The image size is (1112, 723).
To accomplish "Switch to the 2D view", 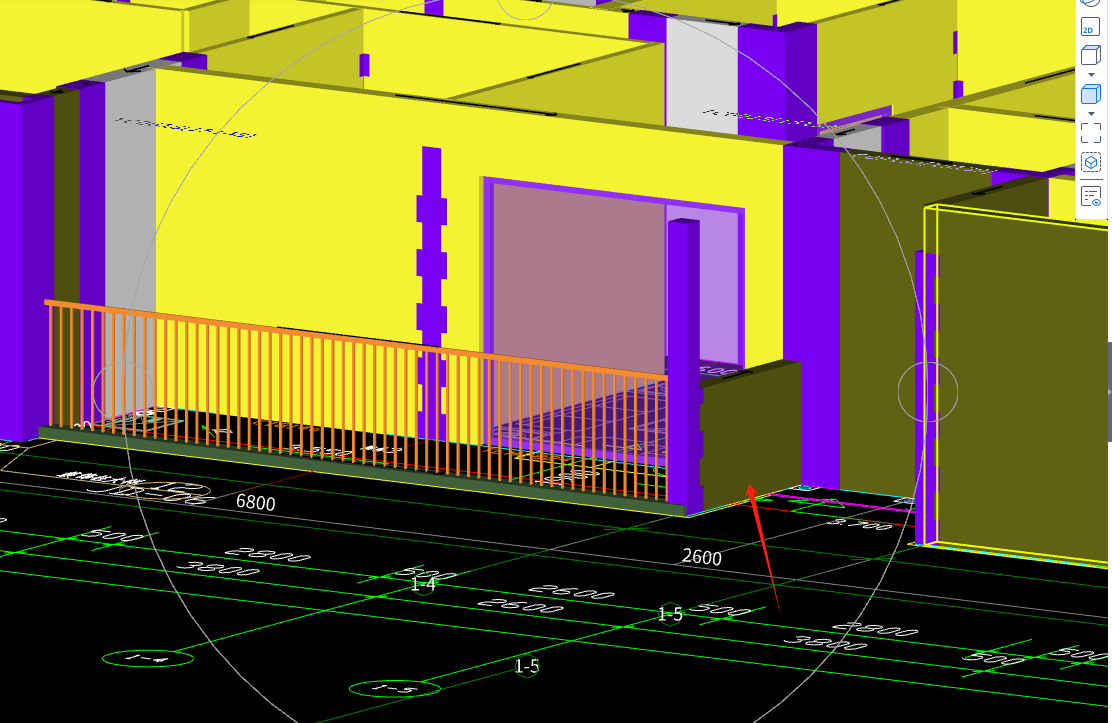I will [1090, 27].
